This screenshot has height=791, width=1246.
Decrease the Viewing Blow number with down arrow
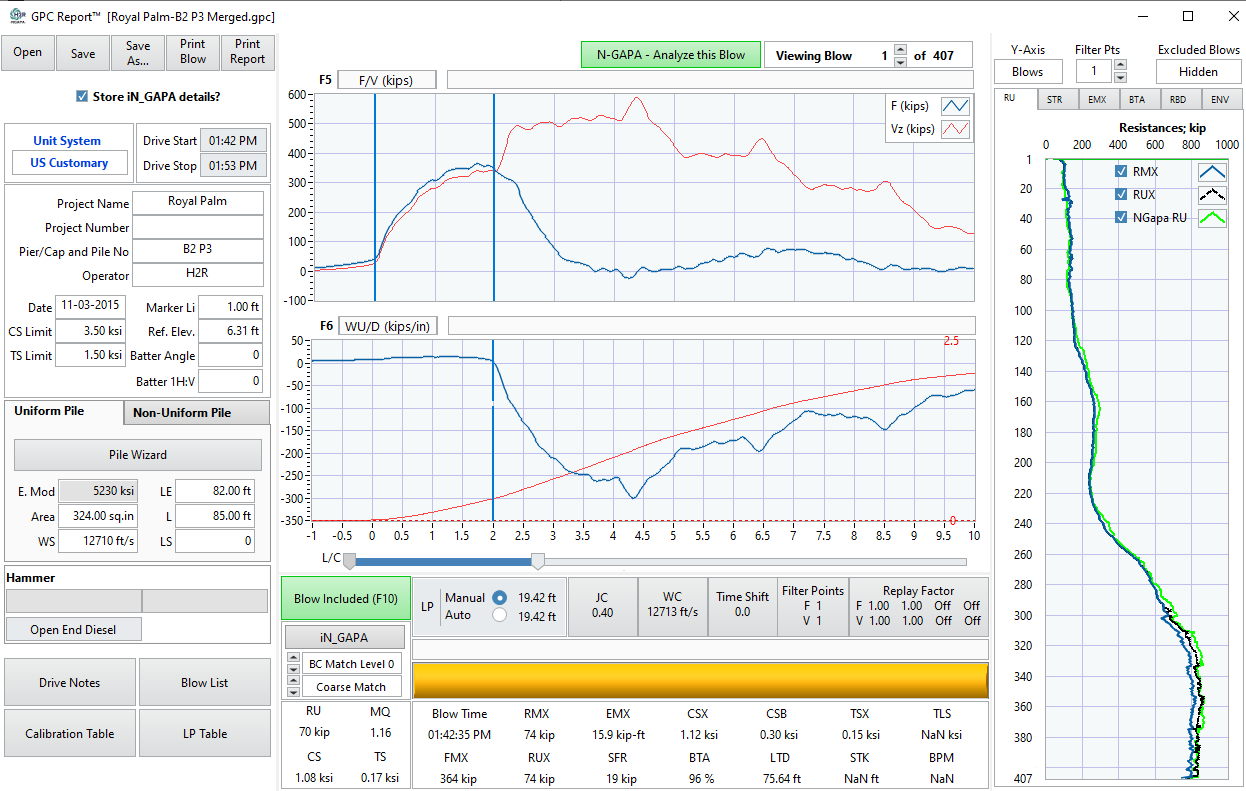(x=901, y=62)
